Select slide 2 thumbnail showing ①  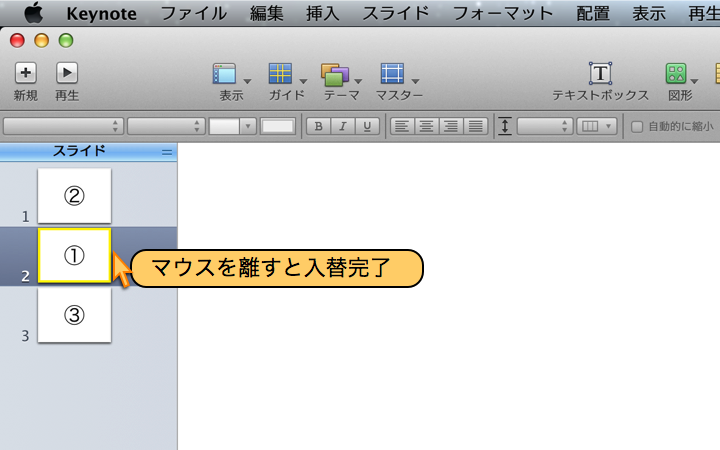point(74,255)
